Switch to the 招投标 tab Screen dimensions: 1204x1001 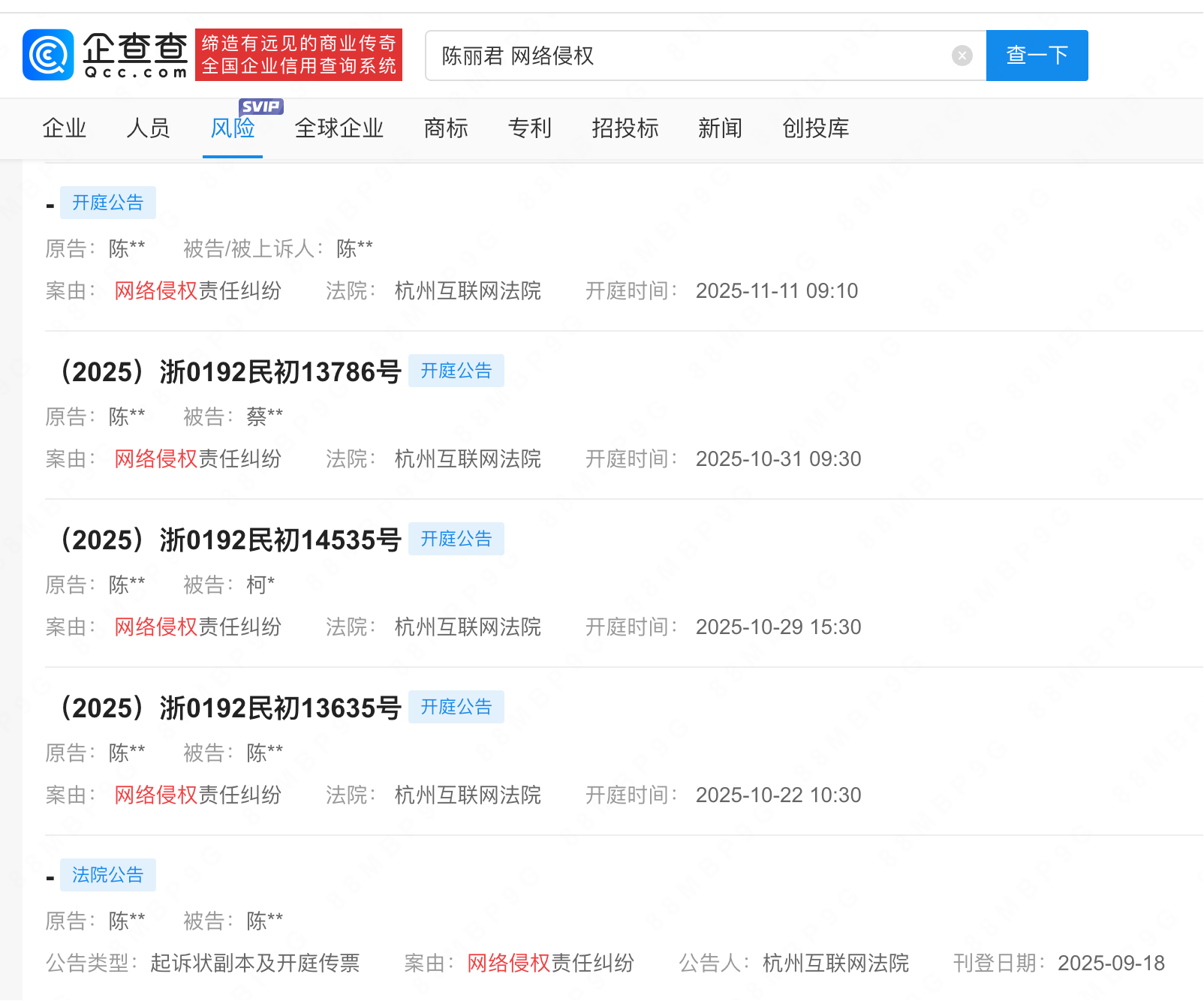(625, 128)
